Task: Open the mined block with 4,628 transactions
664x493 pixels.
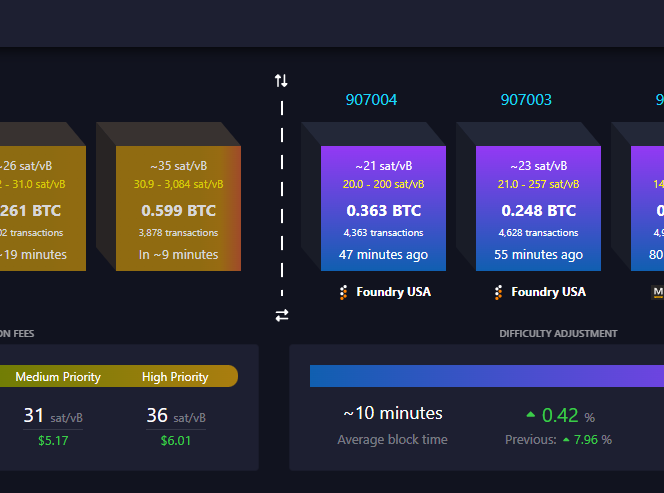Action: 538,208
